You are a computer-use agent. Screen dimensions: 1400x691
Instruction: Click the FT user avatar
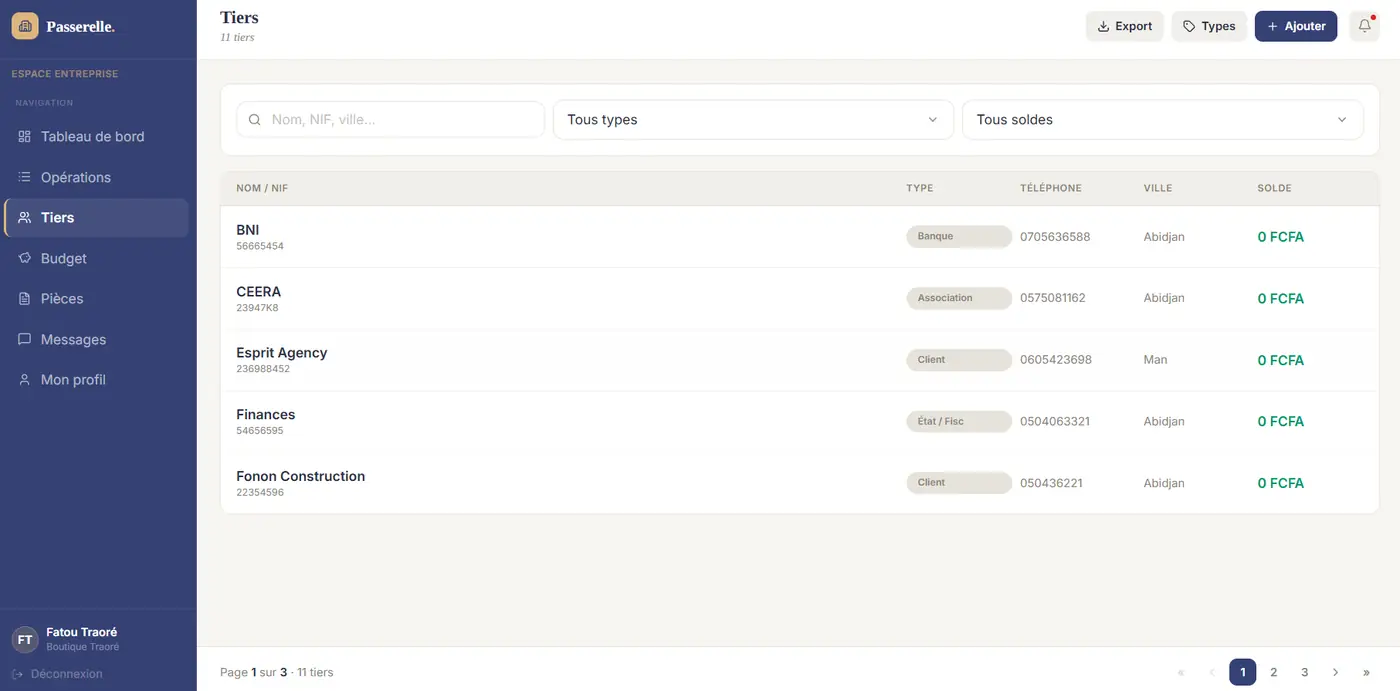pyautogui.click(x=25, y=640)
